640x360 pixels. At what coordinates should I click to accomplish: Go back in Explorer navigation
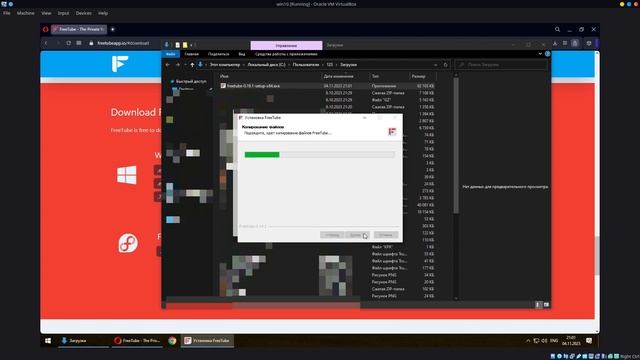(x=168, y=65)
